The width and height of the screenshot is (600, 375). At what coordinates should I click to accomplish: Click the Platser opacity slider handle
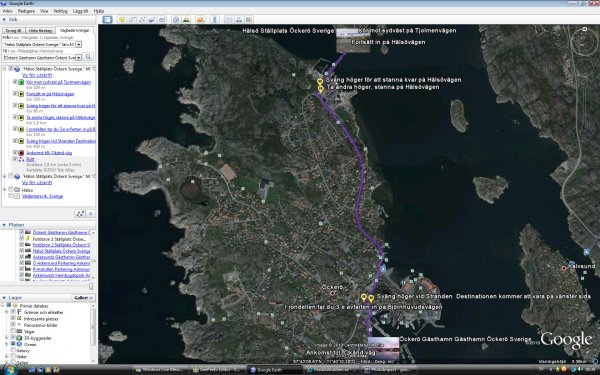(x=91, y=286)
